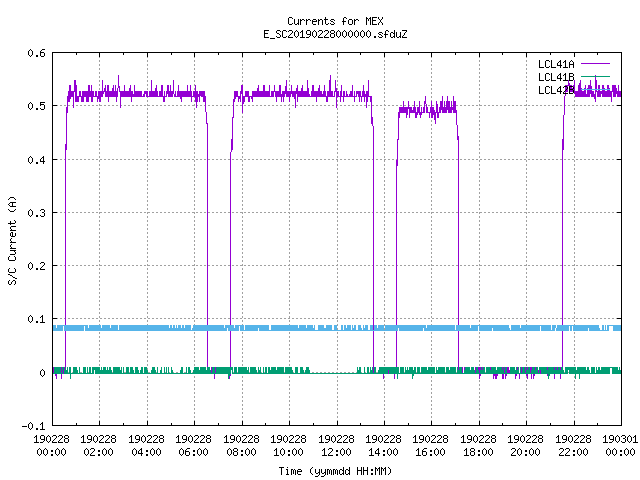Click the LCL41A legend label
Screen dimensions: 640x480
556,64
